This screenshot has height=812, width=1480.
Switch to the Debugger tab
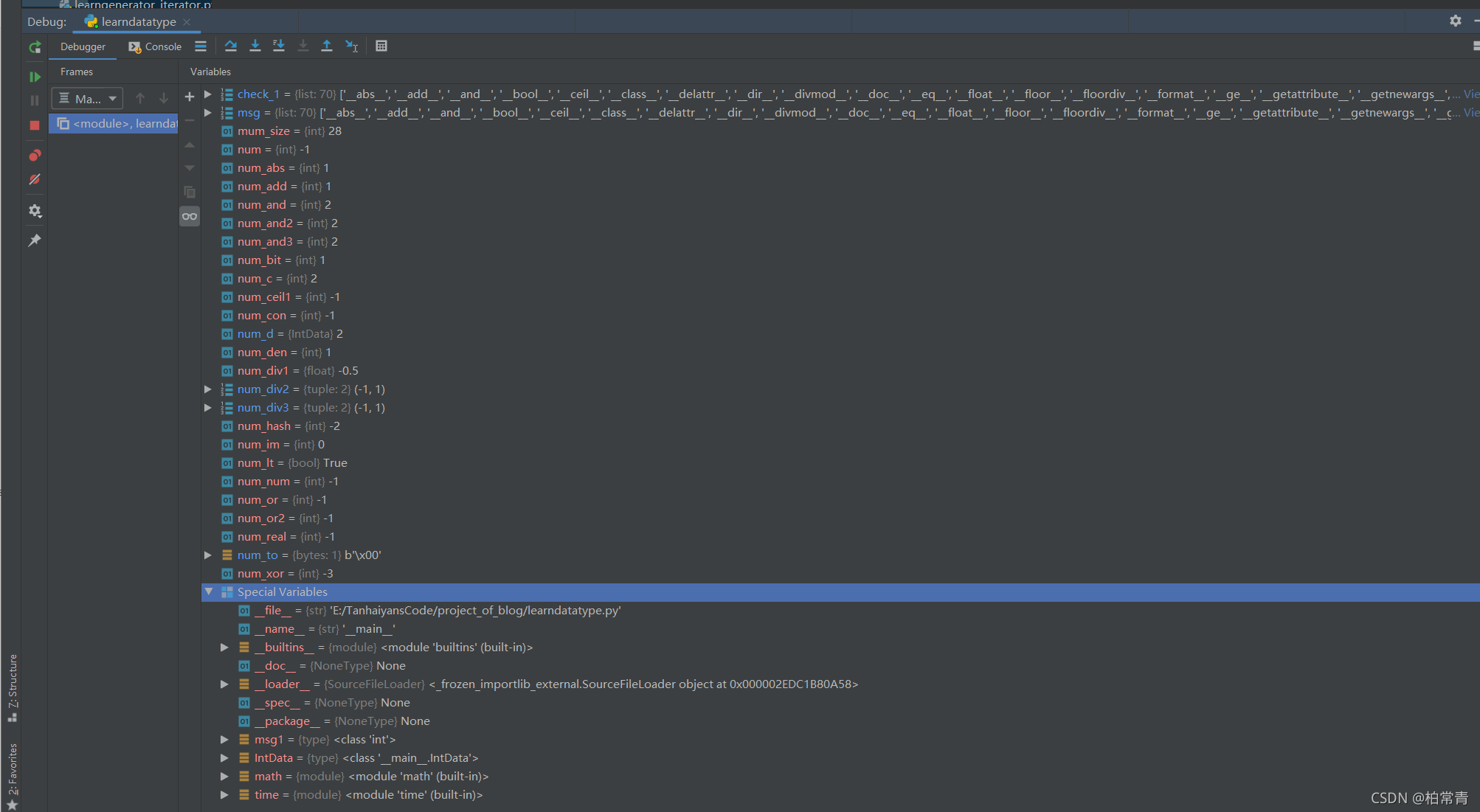point(83,46)
